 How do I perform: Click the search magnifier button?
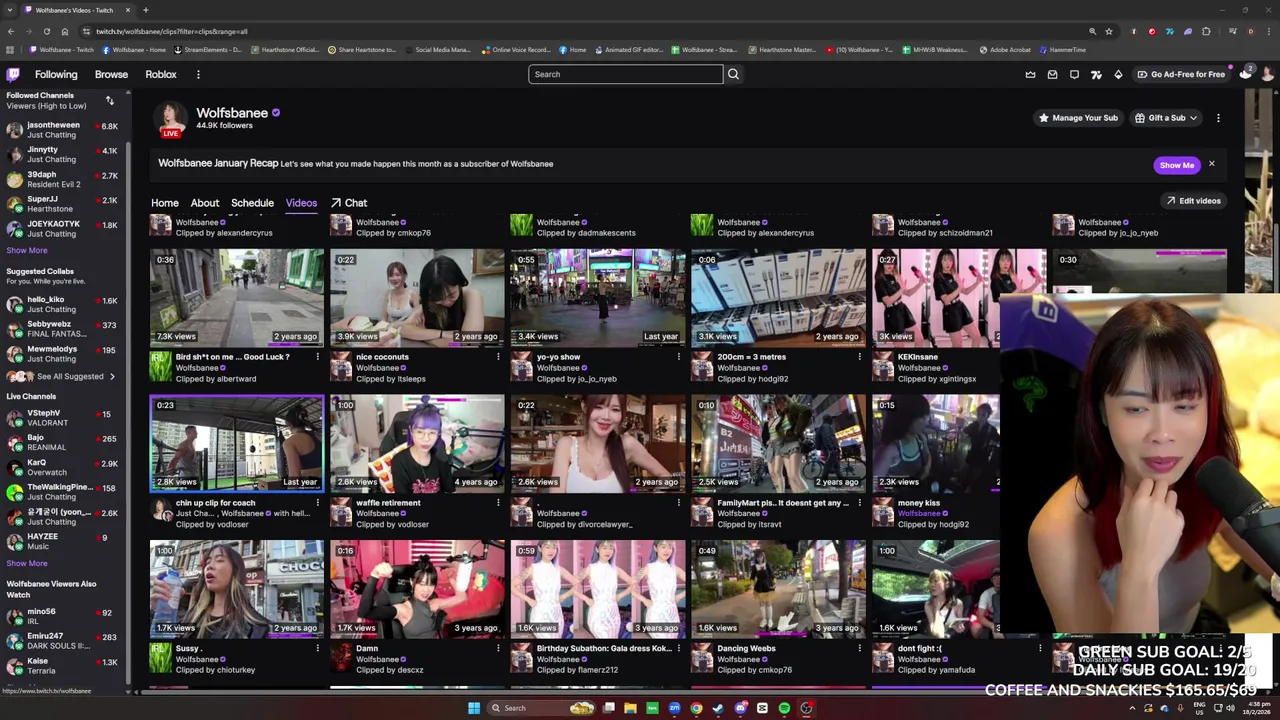coord(733,74)
